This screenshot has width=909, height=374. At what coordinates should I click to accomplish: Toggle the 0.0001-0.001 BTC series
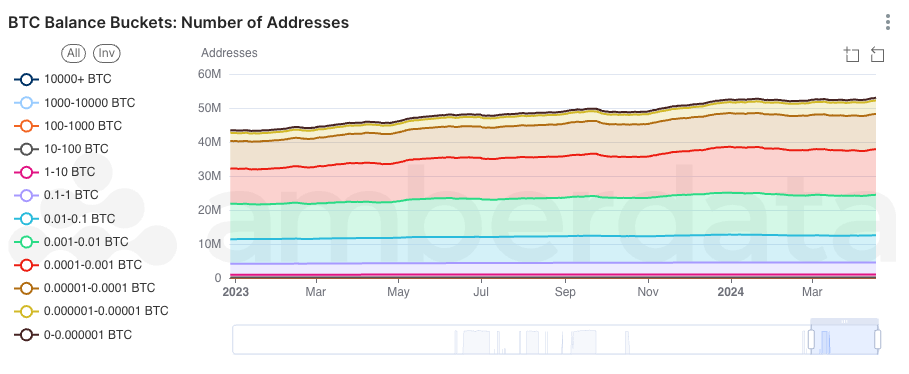click(78, 265)
